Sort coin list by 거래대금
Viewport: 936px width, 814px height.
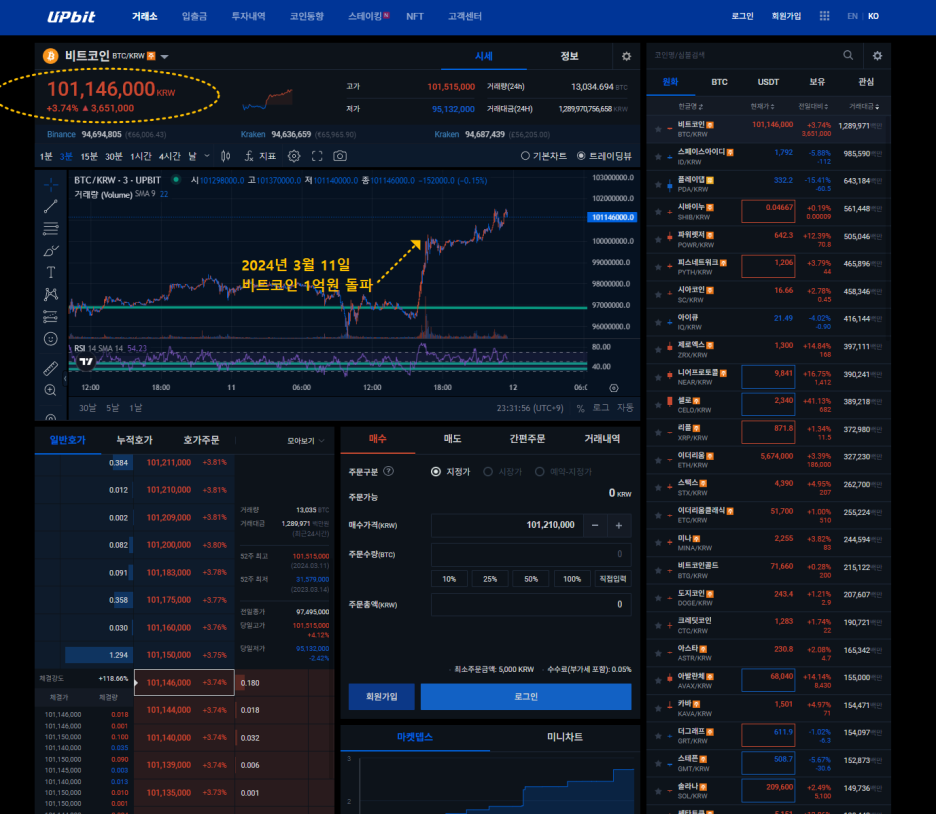[x=864, y=106]
